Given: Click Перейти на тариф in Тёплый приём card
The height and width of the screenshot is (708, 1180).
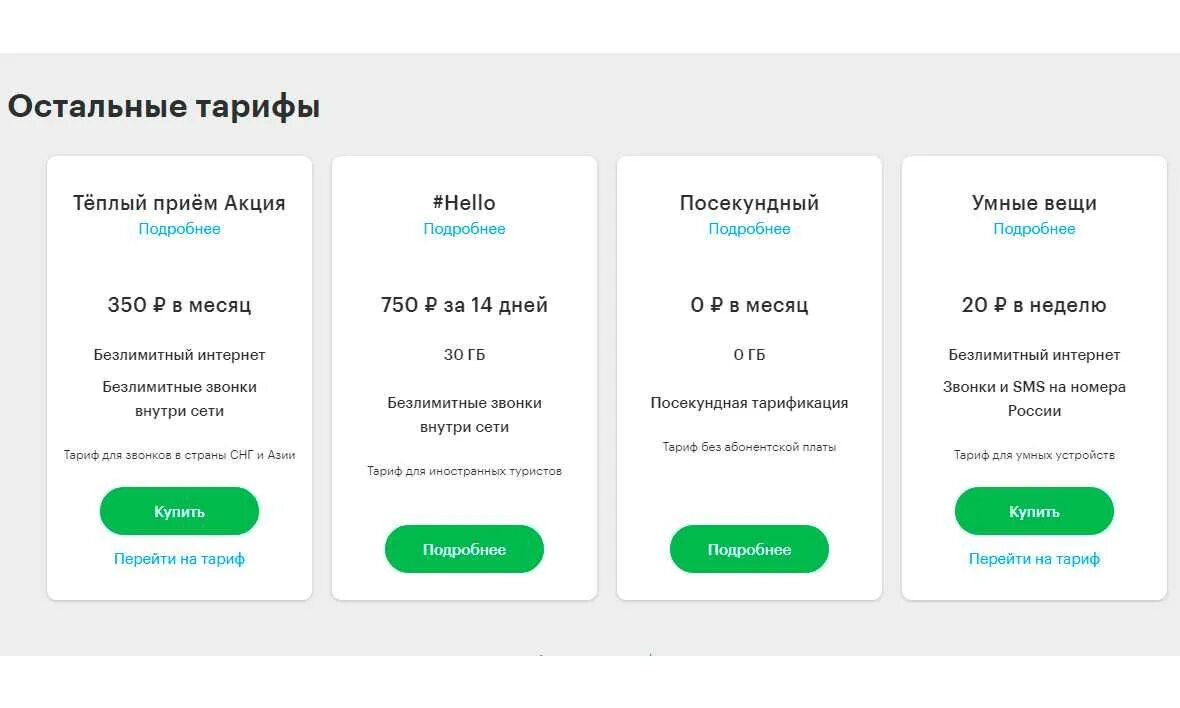Looking at the screenshot, I should tap(179, 559).
